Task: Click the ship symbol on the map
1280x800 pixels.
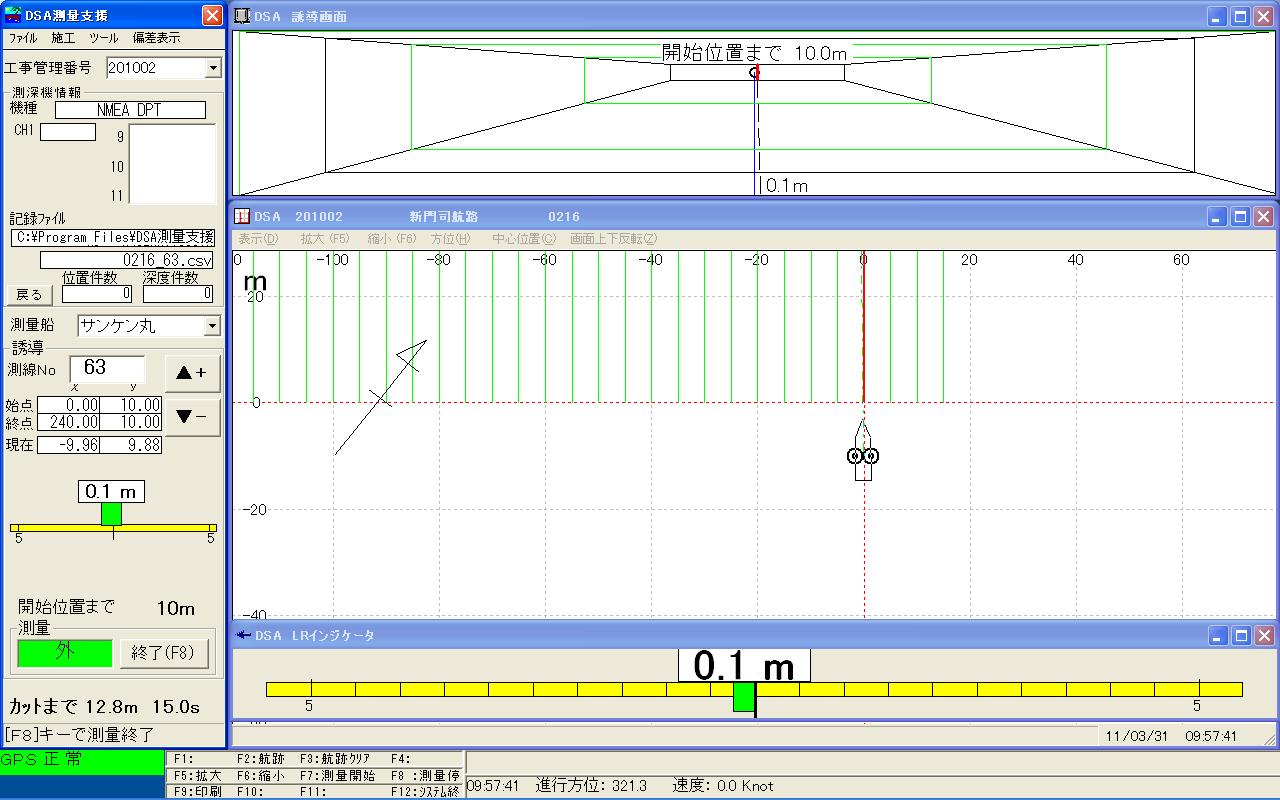Action: 863,451
